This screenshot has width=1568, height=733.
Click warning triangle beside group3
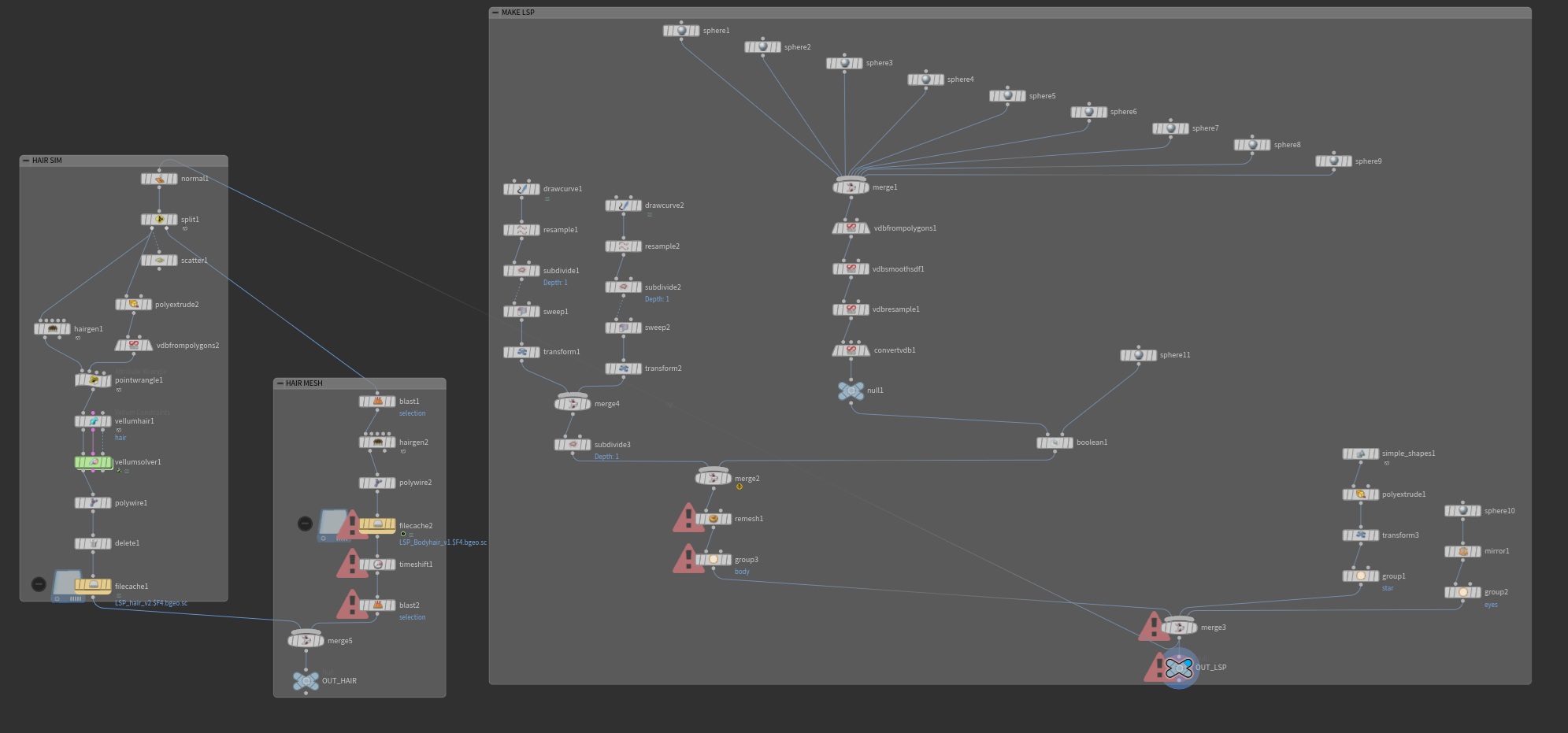point(688,558)
